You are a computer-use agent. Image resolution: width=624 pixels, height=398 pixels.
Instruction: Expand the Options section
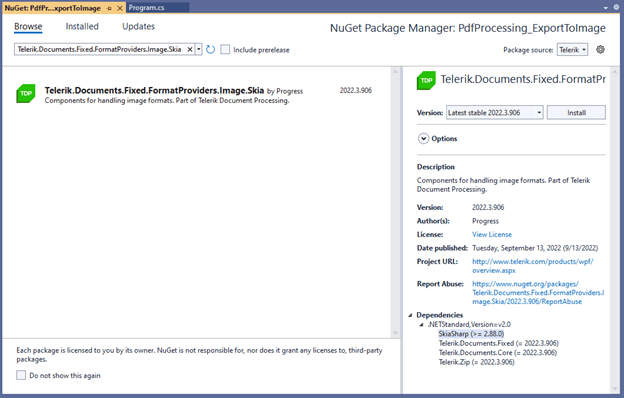423,139
